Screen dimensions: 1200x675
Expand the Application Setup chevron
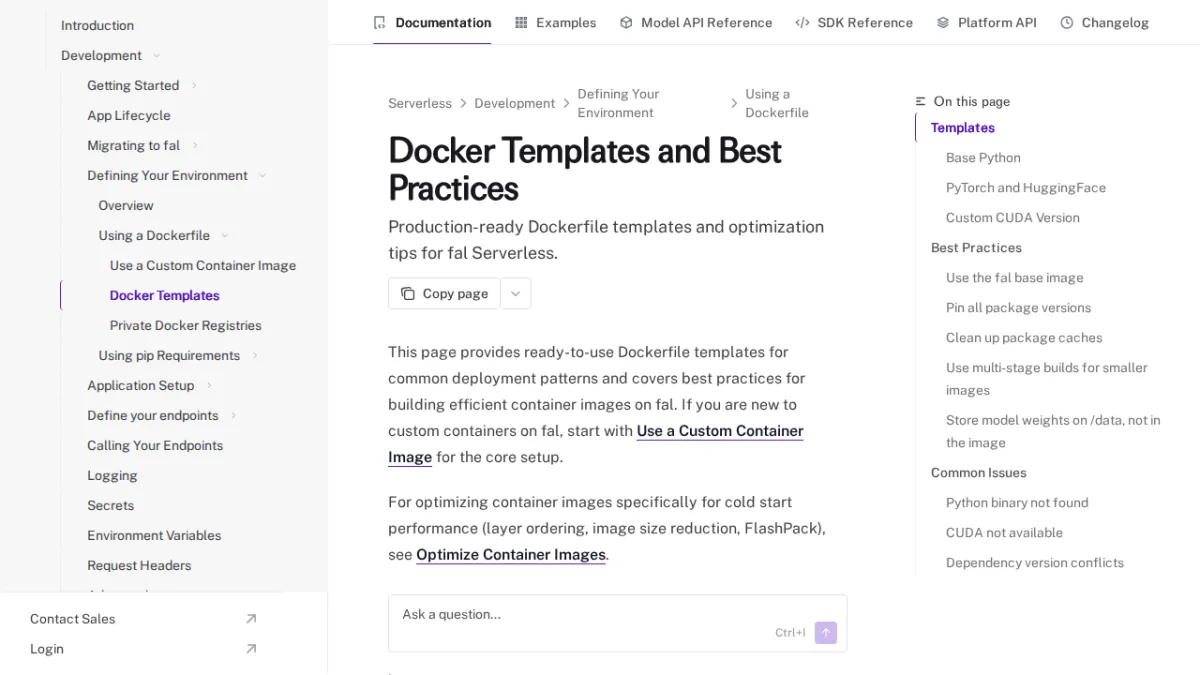click(209, 386)
